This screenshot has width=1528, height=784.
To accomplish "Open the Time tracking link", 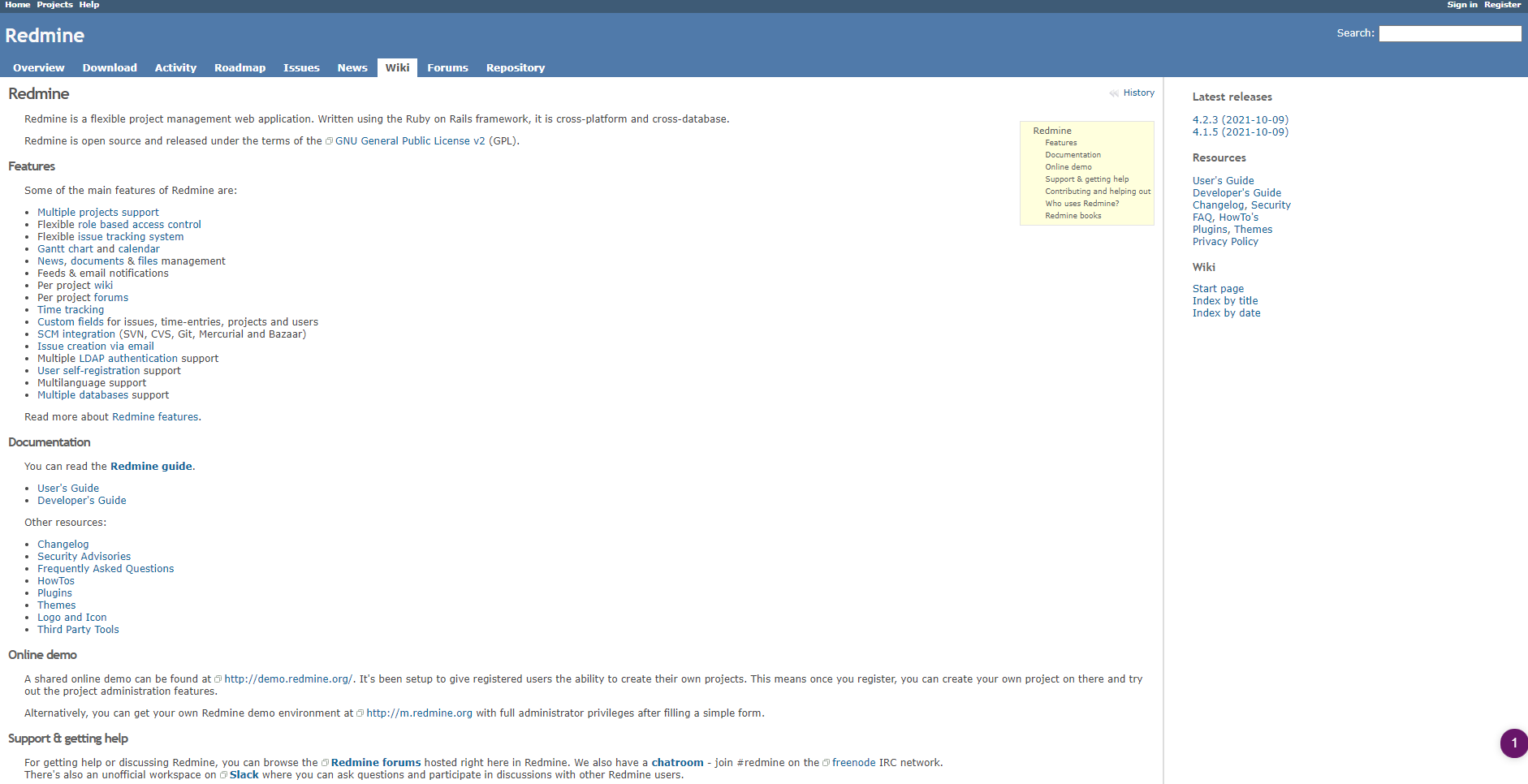I will 71,310.
